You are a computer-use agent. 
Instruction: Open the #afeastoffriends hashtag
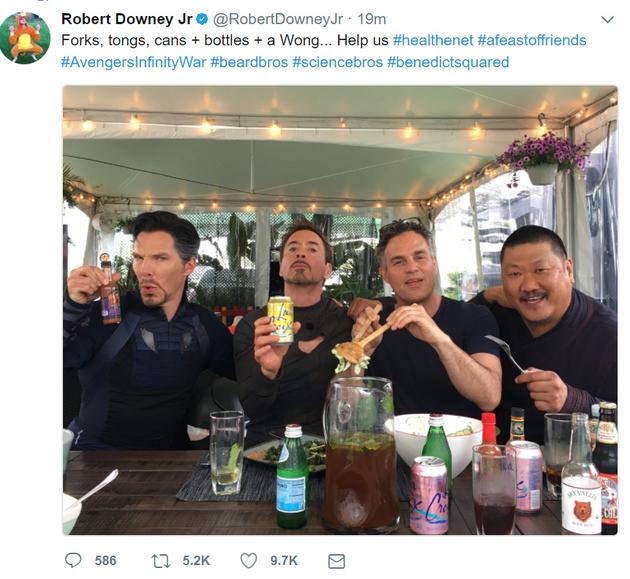pos(532,41)
